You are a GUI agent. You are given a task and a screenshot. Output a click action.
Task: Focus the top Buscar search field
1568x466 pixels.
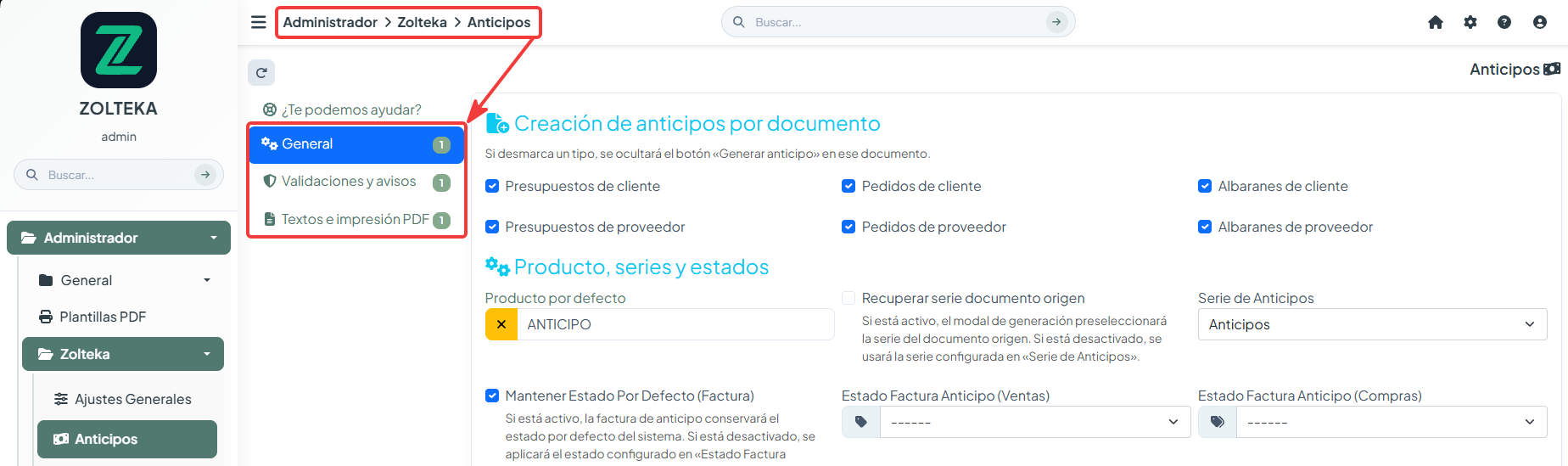(898, 22)
